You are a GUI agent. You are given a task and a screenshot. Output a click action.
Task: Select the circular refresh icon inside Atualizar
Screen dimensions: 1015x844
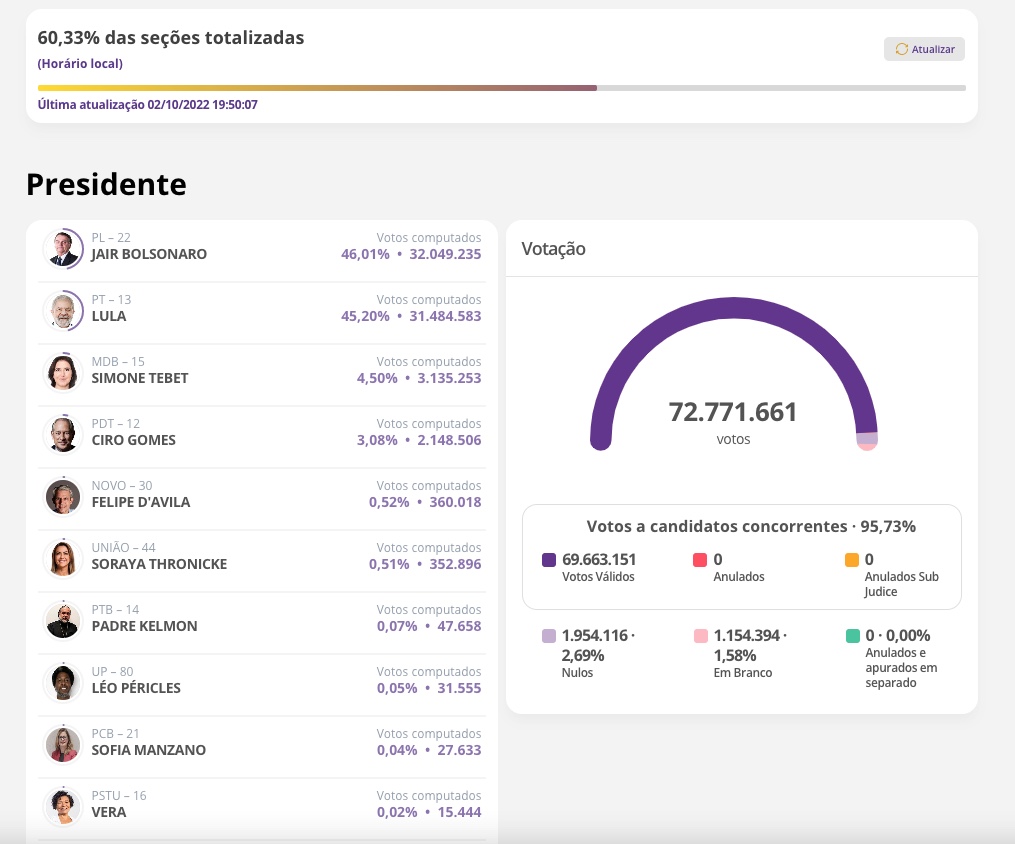click(899, 48)
